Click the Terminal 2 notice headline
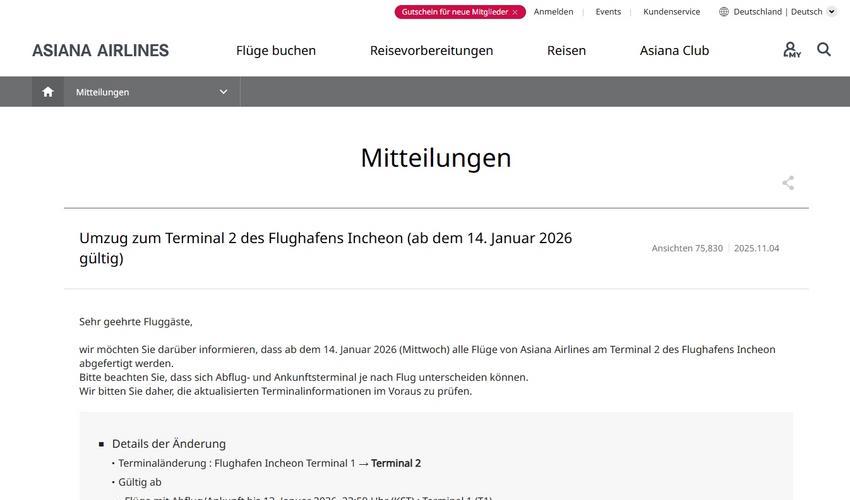Image resolution: width=850 pixels, height=500 pixels. [325, 248]
